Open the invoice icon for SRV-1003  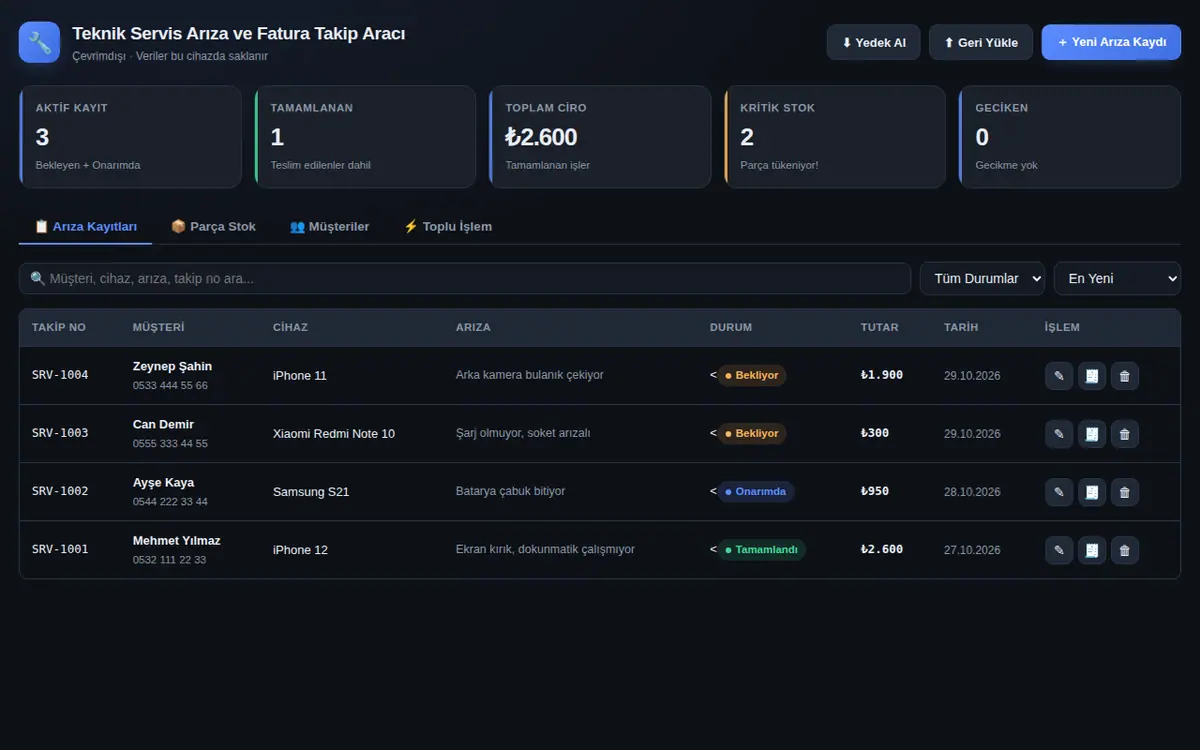[1092, 434]
